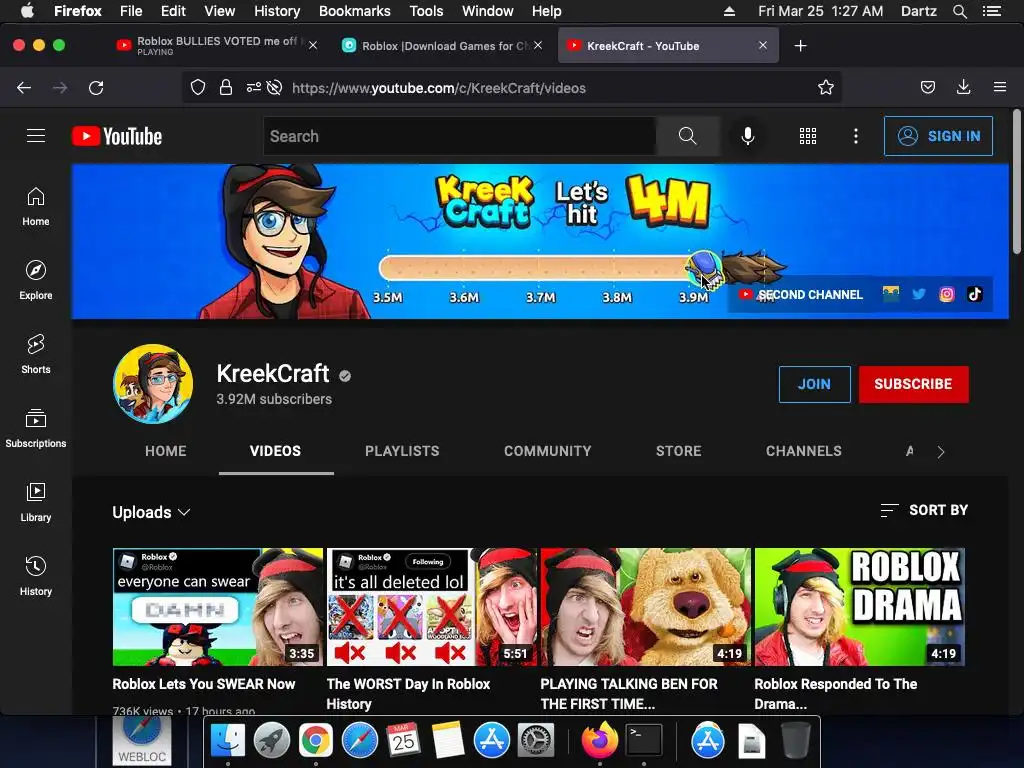Select the VIDEOS channel tab
Image resolution: width=1024 pixels, height=768 pixels.
coord(276,451)
